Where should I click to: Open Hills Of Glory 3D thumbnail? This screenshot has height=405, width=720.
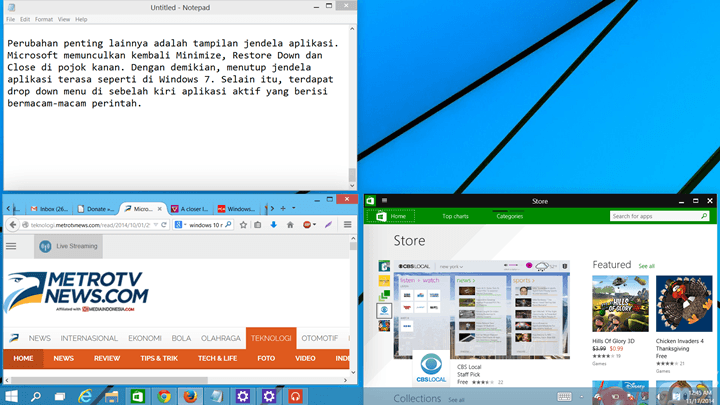pyautogui.click(x=620, y=304)
